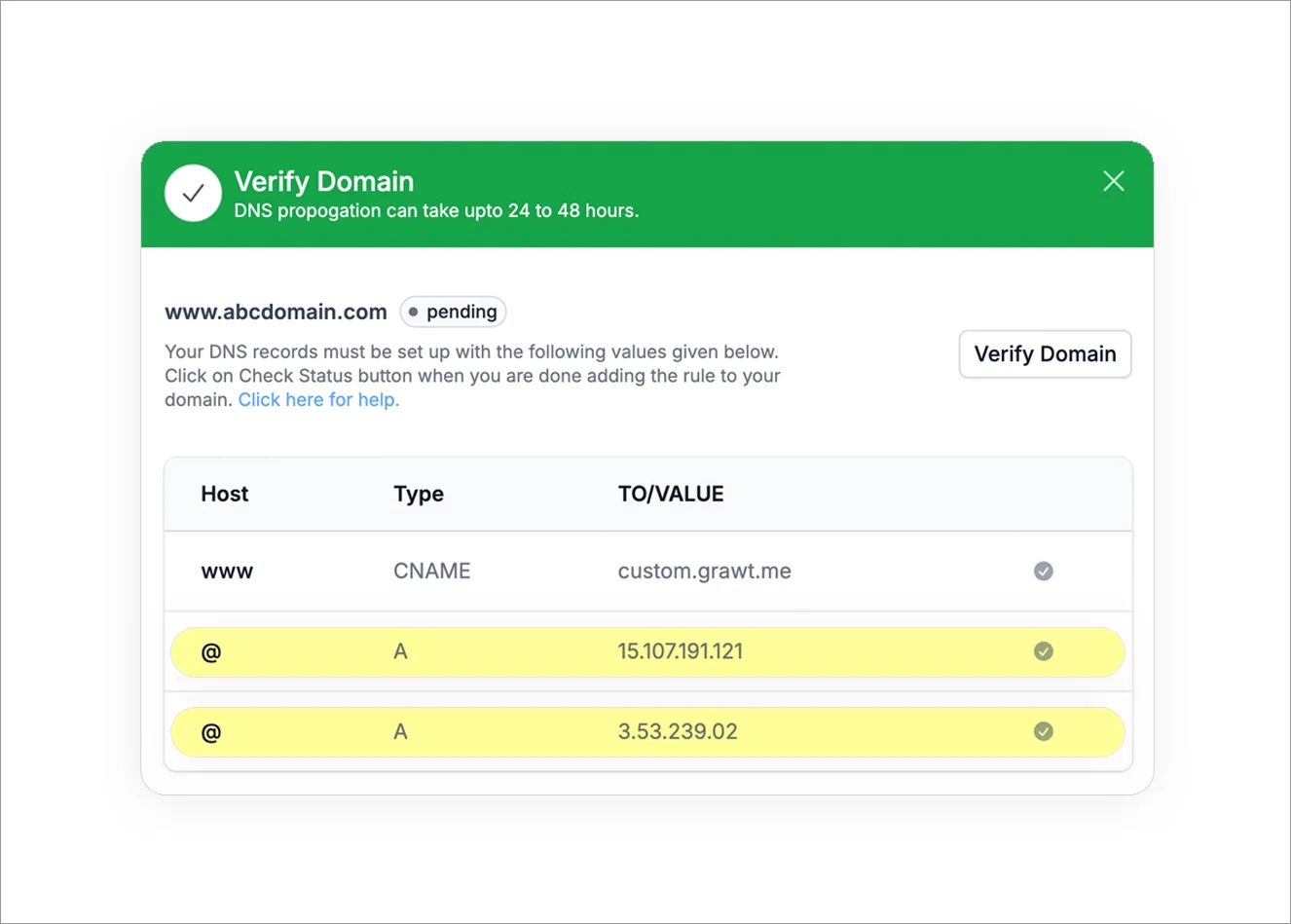The image size is (1291, 924).
Task: Click the Verify Domain button
Action: click(1045, 353)
